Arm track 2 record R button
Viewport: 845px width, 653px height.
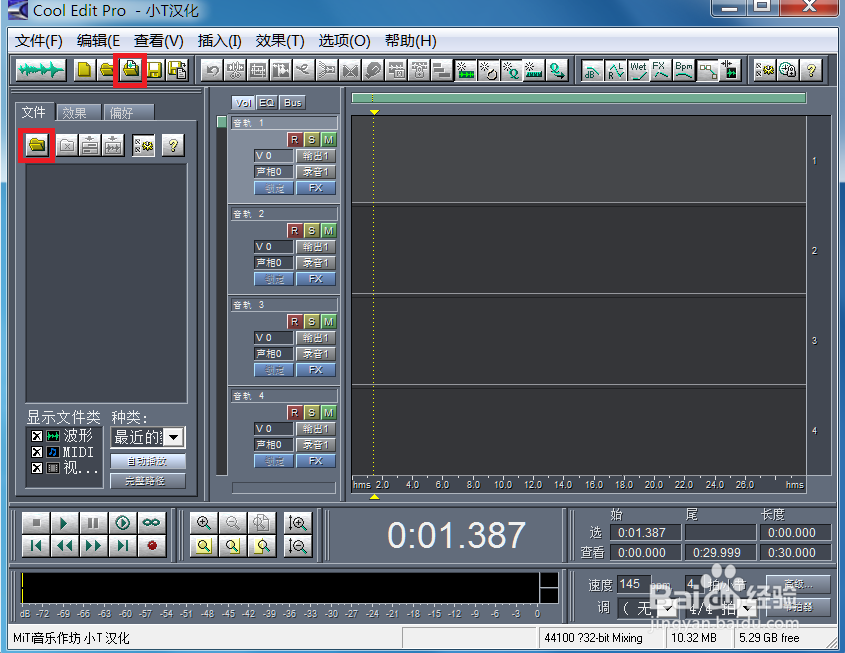click(x=294, y=231)
